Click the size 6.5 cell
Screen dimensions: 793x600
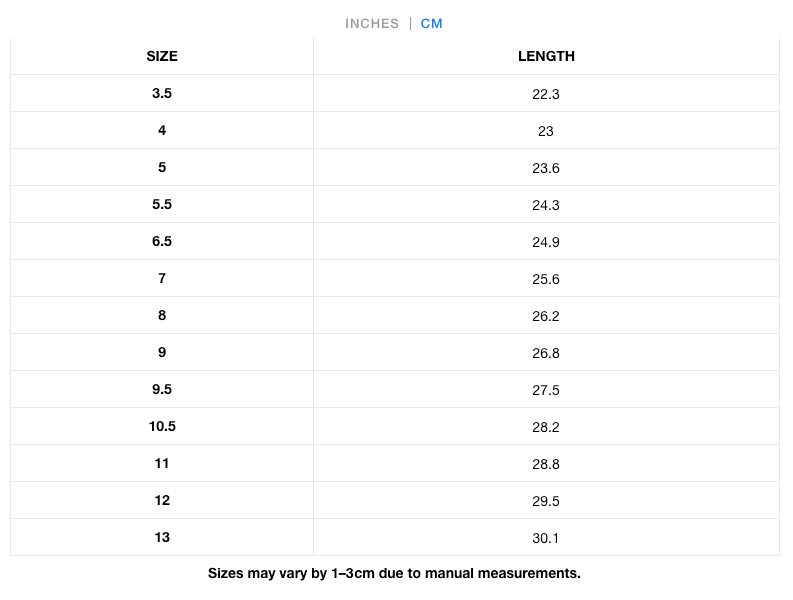[x=162, y=241]
